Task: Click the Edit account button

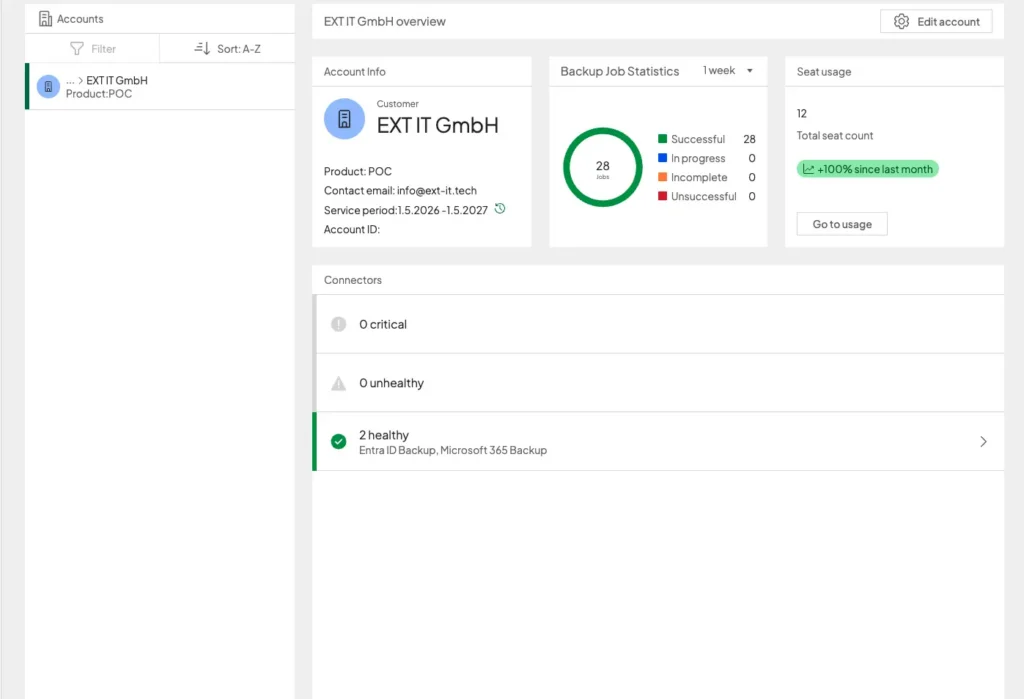Action: click(x=936, y=22)
